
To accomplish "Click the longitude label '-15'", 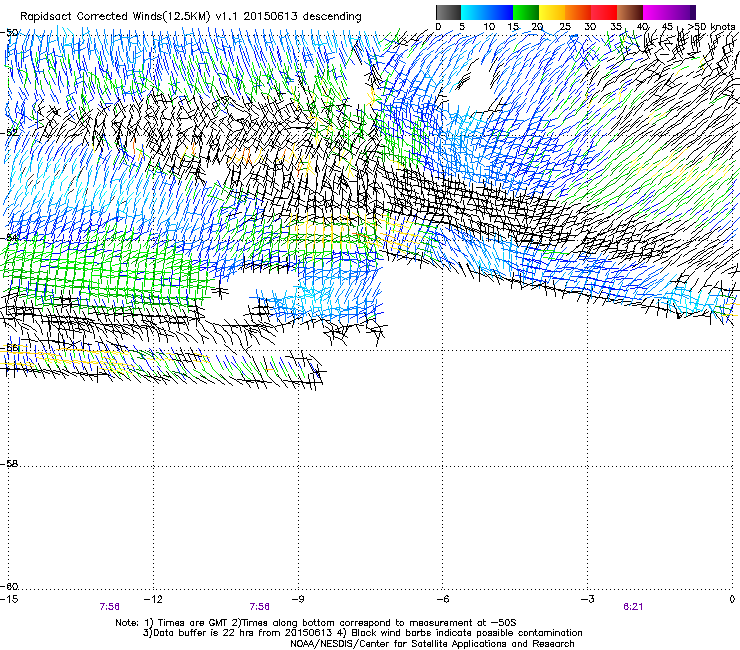I will [x=9, y=599].
